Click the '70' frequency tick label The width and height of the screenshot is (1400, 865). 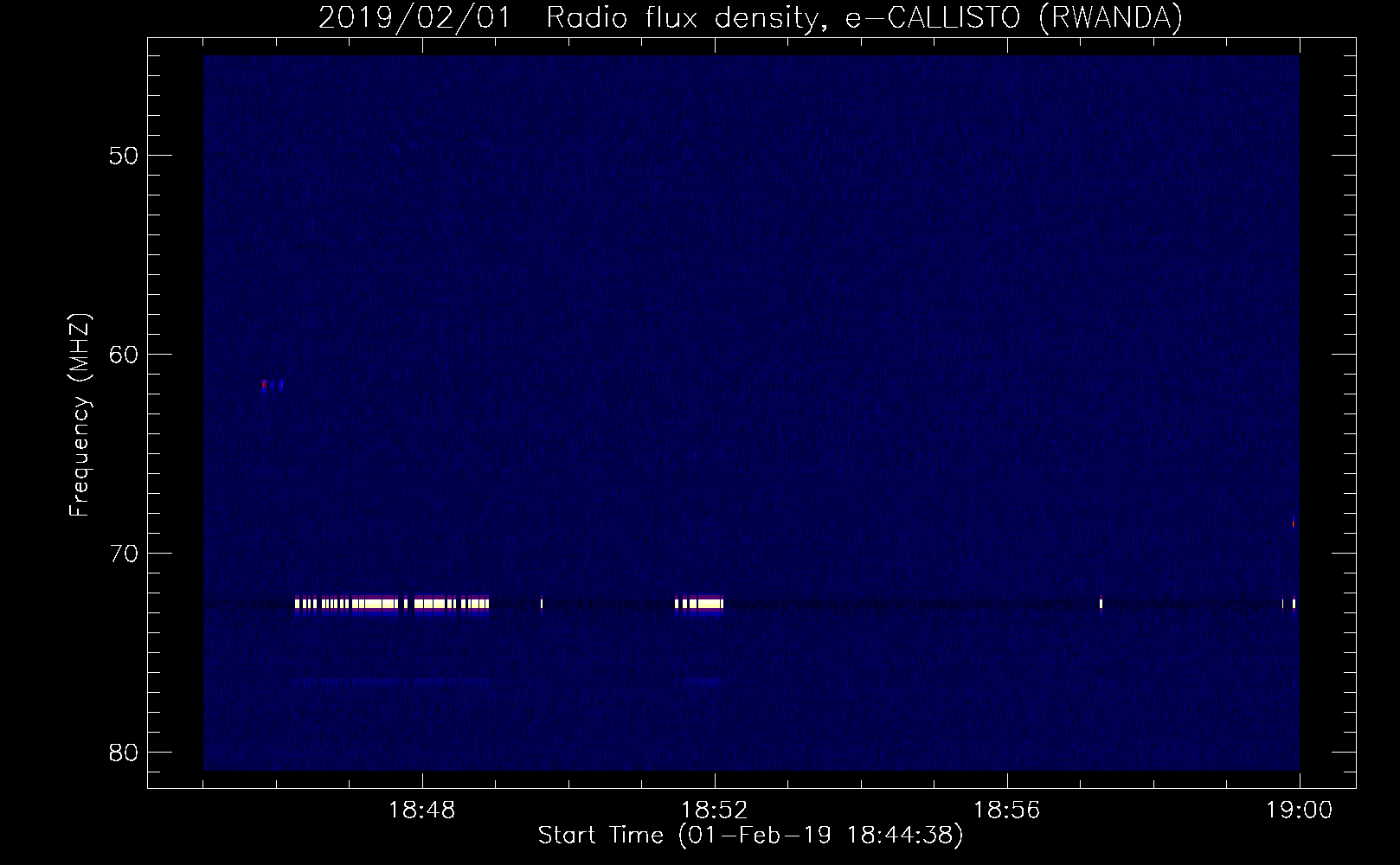tap(124, 554)
